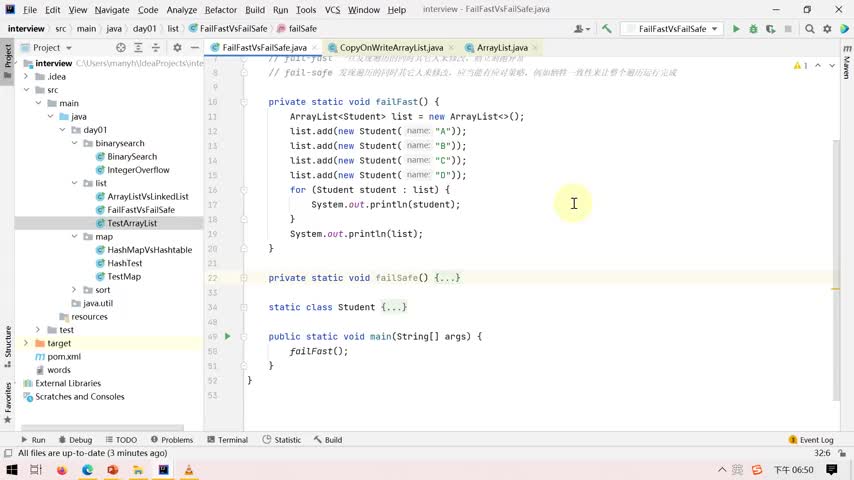The height and width of the screenshot is (480, 854).
Task: Open the Project view selector dropdown
Action: click(x=53, y=48)
